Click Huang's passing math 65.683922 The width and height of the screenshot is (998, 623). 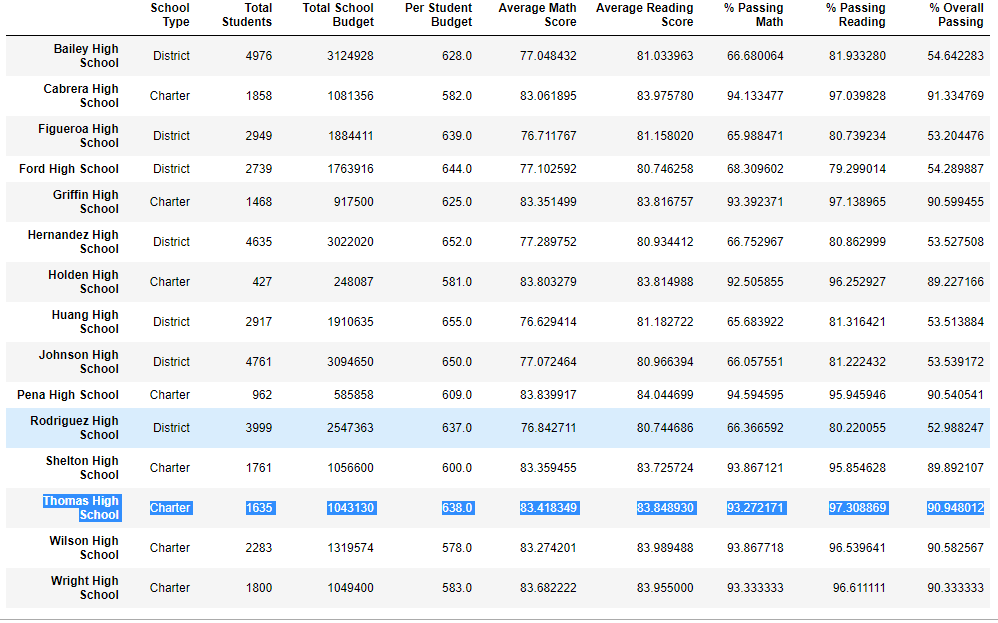pos(756,322)
